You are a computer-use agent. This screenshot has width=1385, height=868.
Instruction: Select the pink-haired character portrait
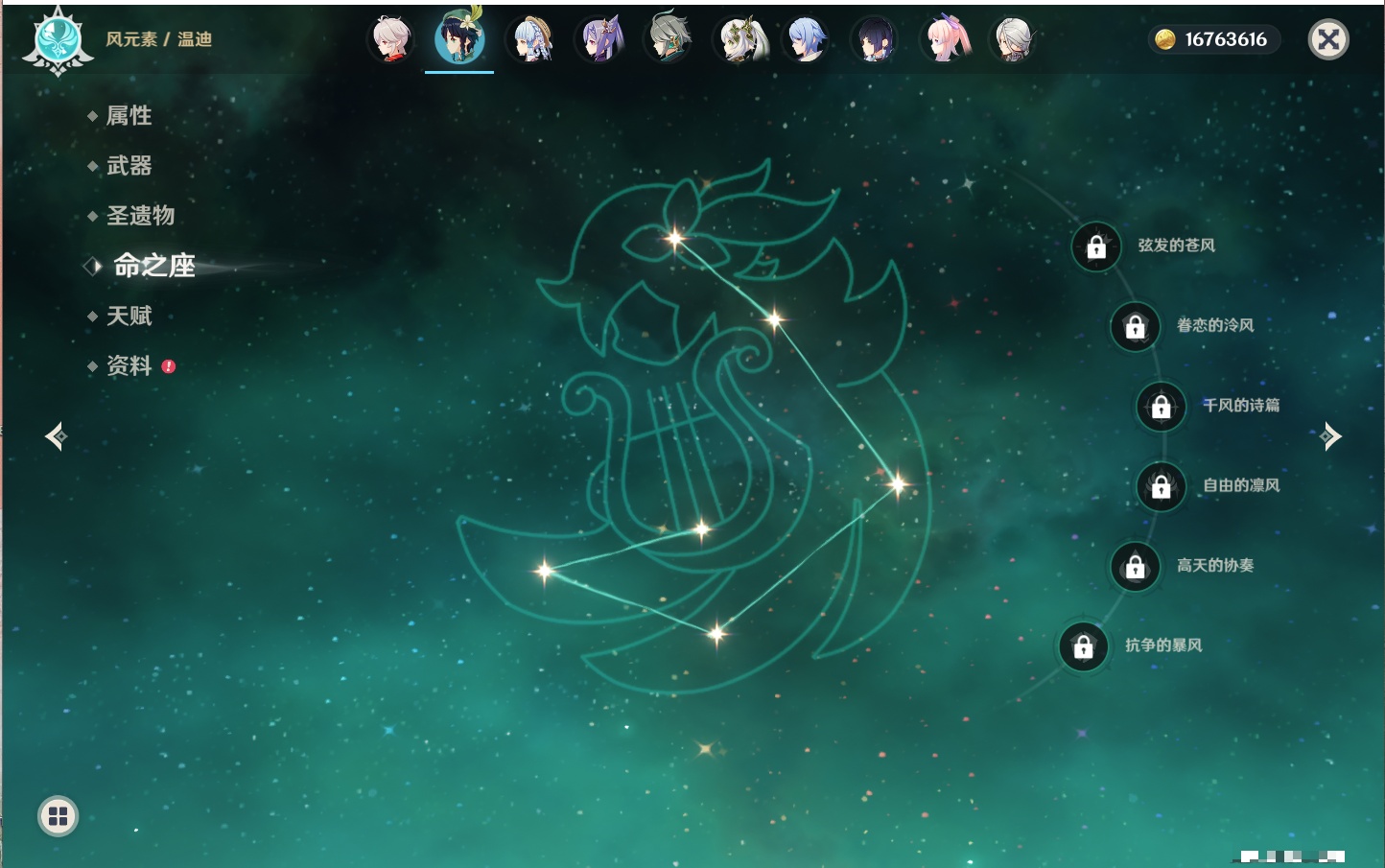point(946,39)
